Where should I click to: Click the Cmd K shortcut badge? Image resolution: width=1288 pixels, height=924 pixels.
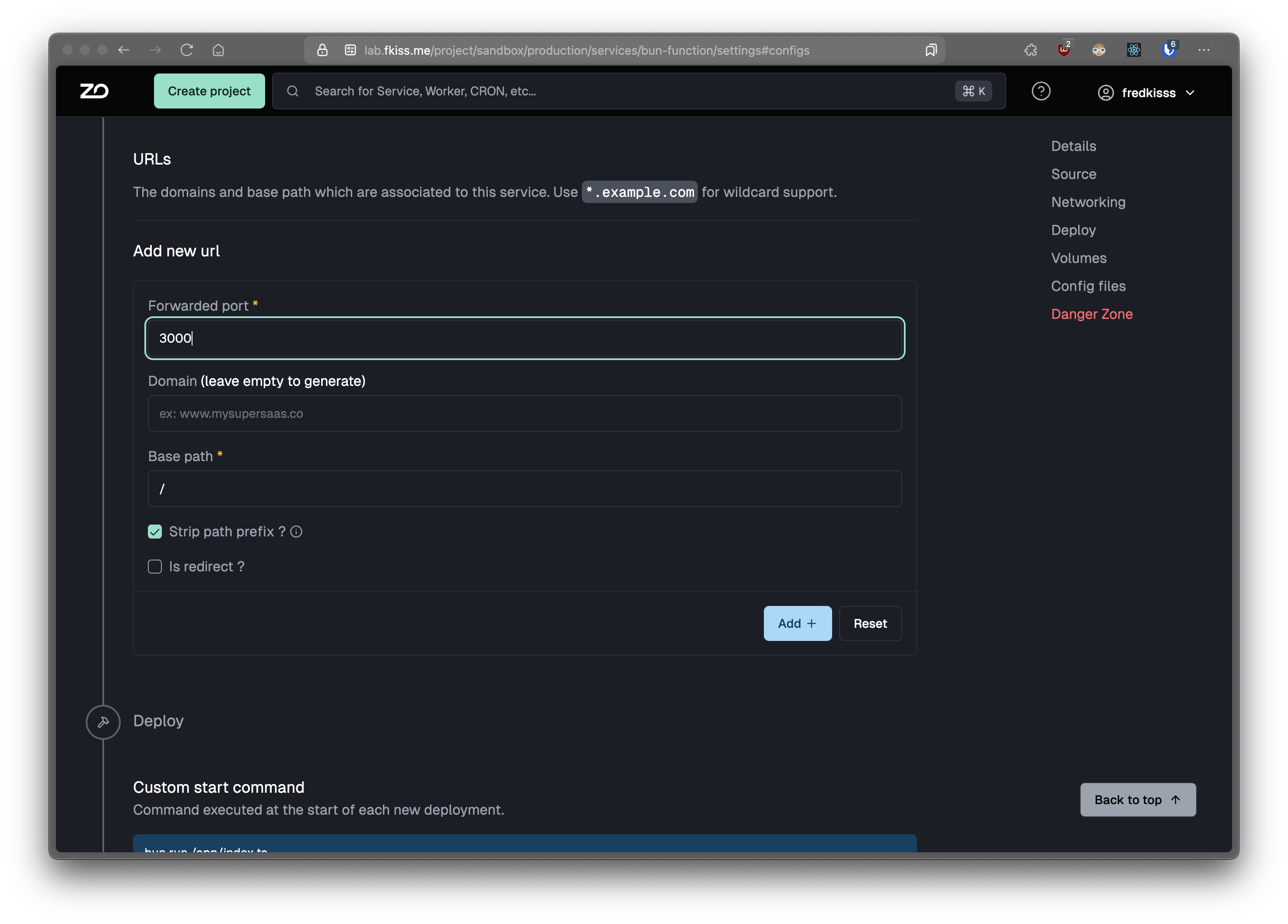coord(973,91)
